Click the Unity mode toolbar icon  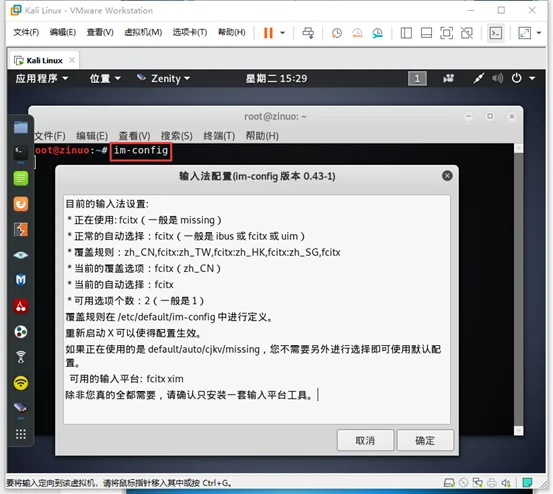pos(467,33)
